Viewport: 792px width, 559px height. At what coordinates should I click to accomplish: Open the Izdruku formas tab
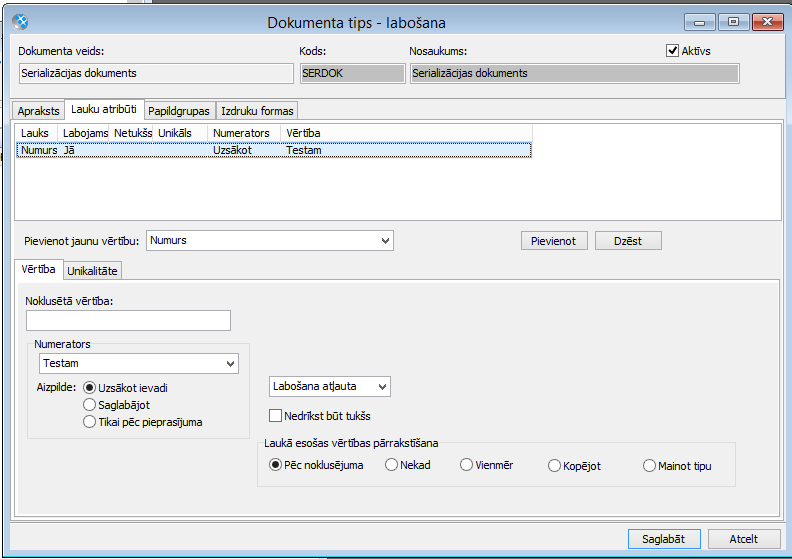point(257,111)
